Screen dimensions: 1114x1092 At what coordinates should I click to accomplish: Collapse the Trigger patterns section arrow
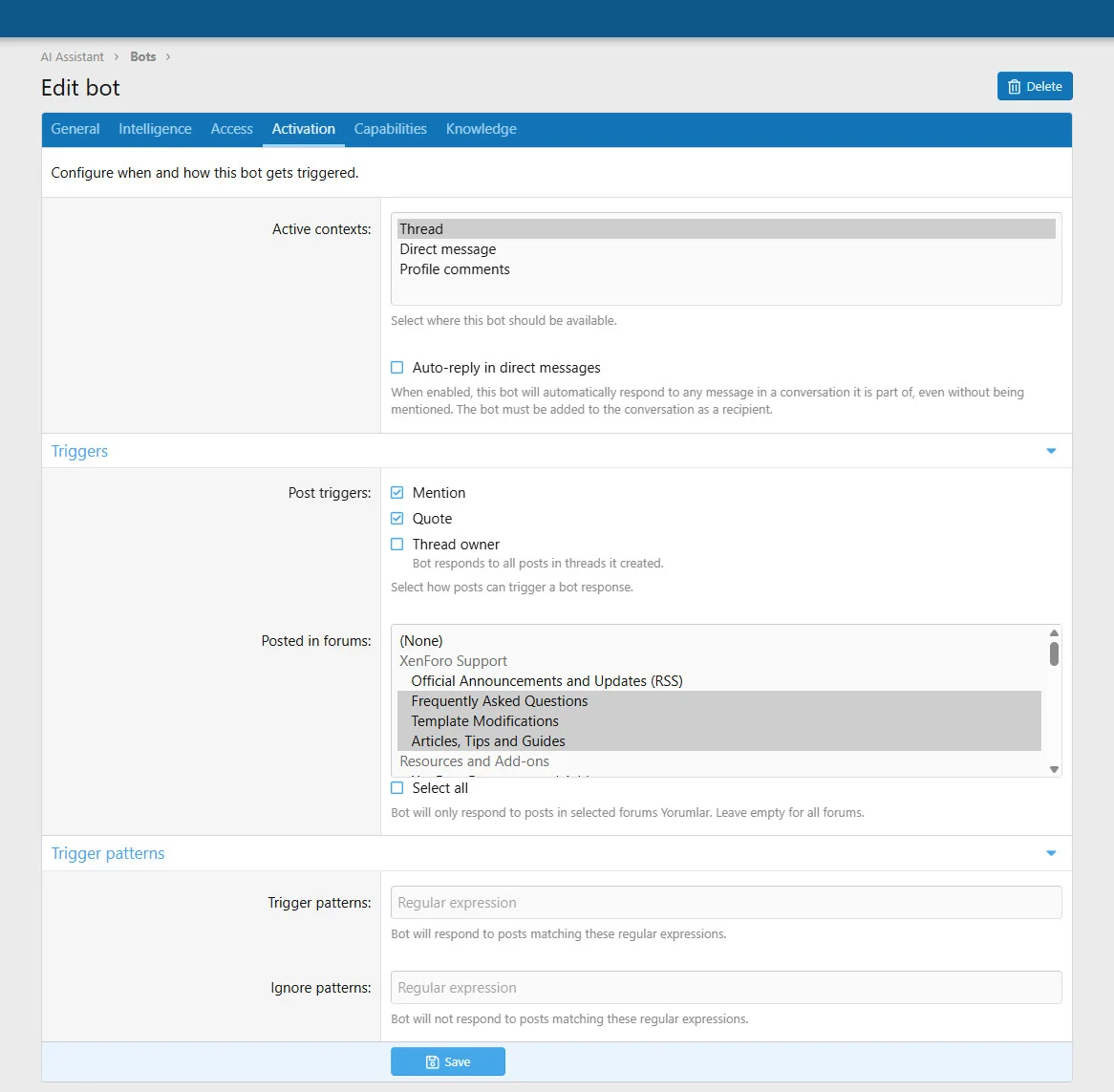coord(1051,853)
